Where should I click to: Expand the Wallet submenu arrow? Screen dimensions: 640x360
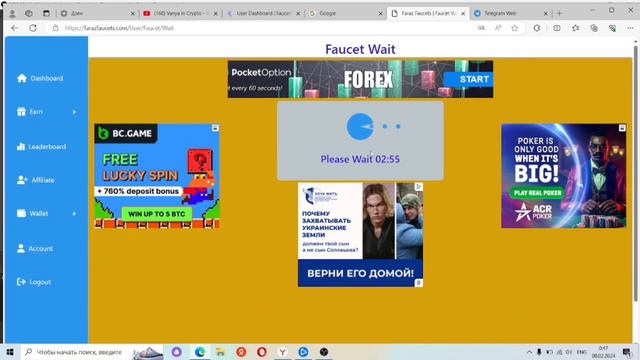(74, 213)
